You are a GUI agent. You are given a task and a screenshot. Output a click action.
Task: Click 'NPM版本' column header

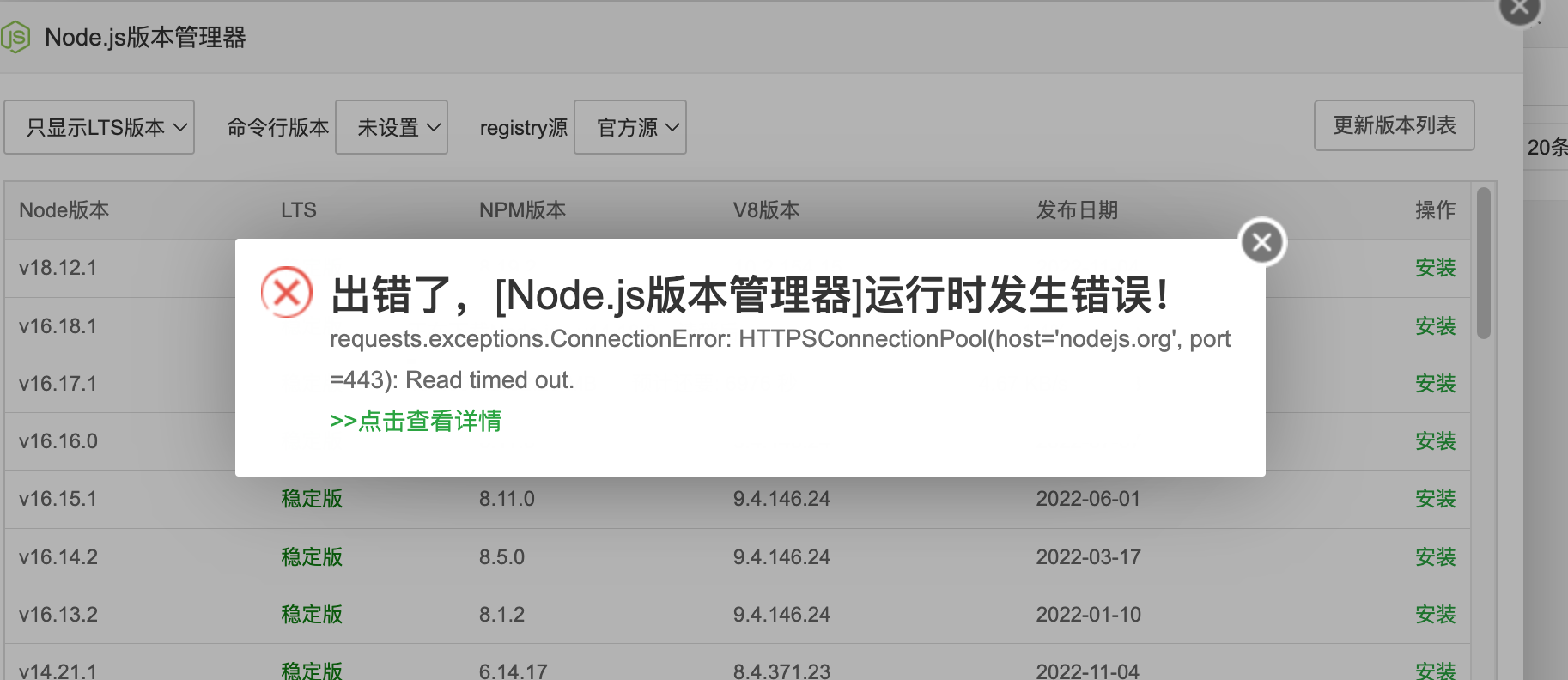tap(522, 210)
